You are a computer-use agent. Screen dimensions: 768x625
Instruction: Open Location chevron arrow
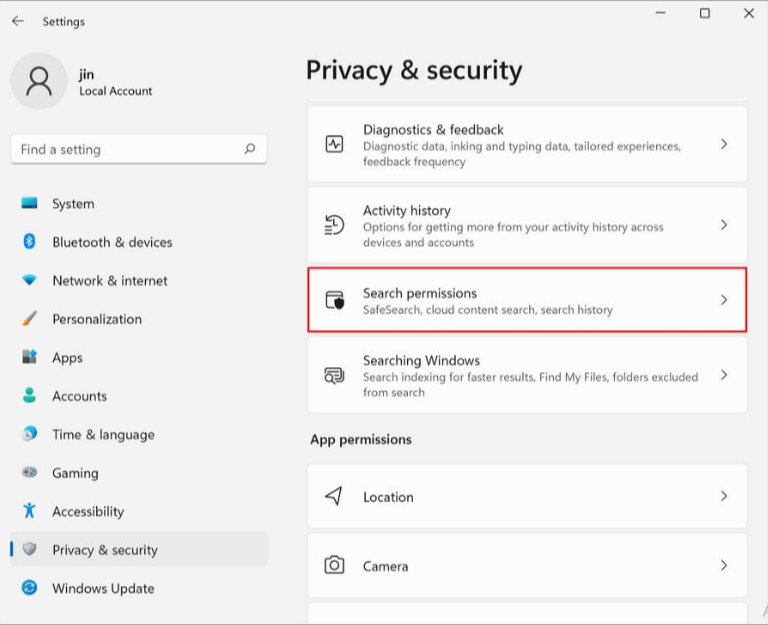click(724, 496)
